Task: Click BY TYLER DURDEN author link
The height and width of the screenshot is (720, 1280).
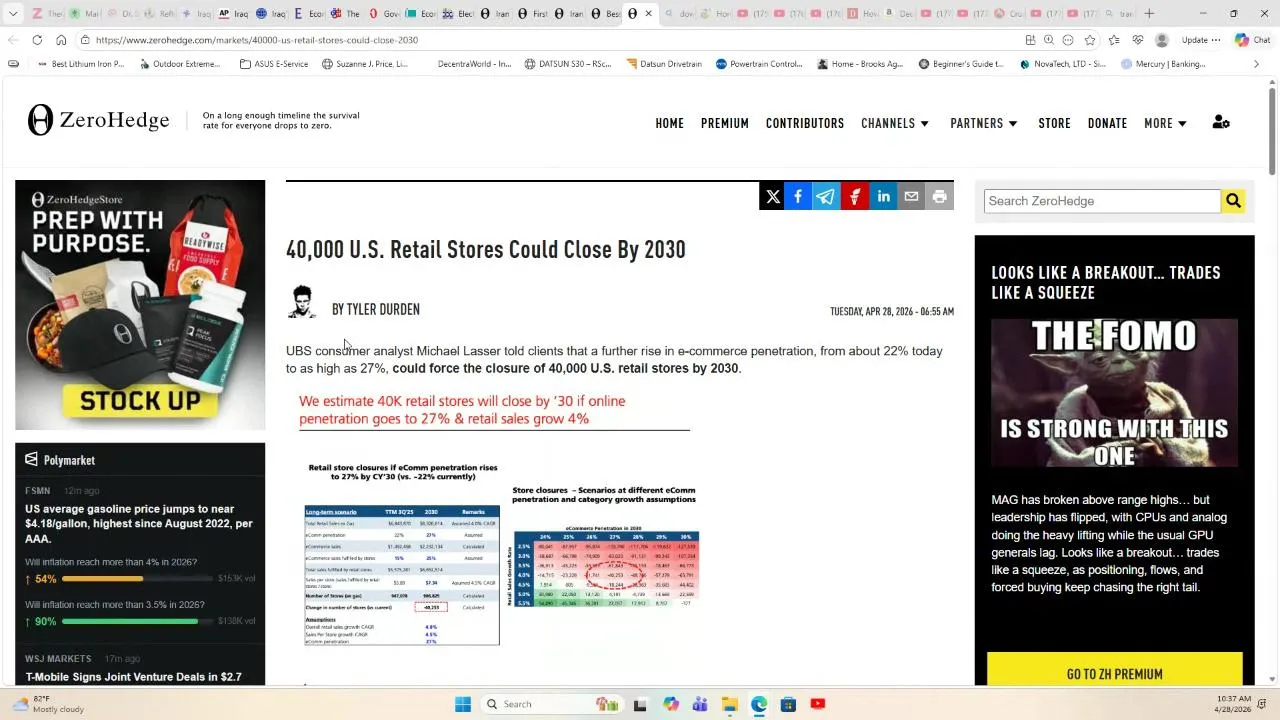Action: tap(376, 309)
